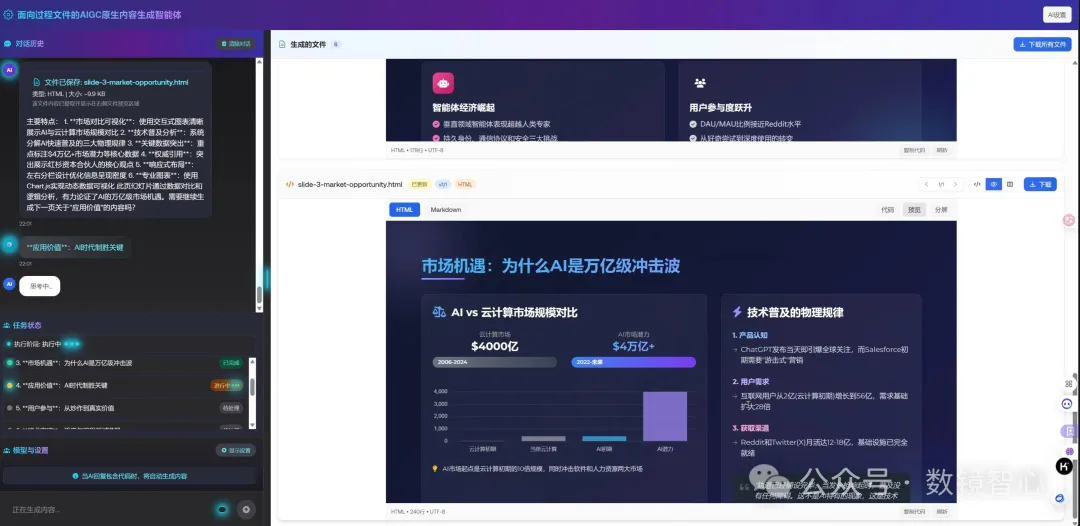
Task: Refresh the slide-3 preview at bottom
Action: tap(942, 512)
